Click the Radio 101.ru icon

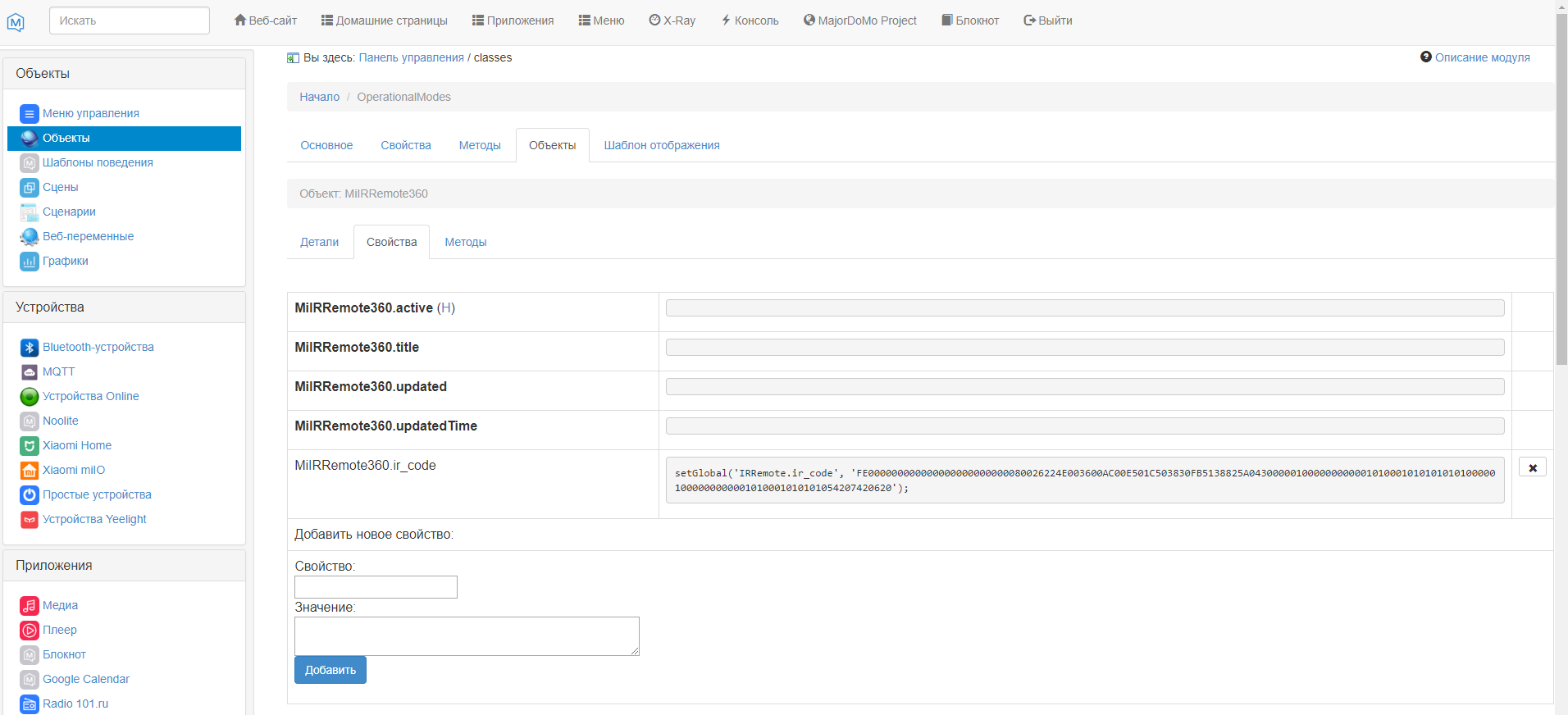point(30,704)
